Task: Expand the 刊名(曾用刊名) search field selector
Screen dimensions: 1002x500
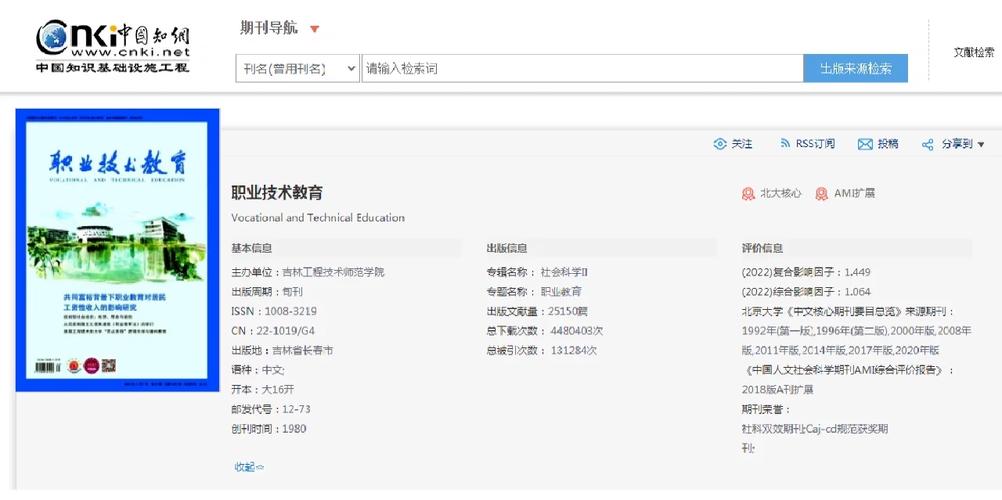Action: pos(298,68)
